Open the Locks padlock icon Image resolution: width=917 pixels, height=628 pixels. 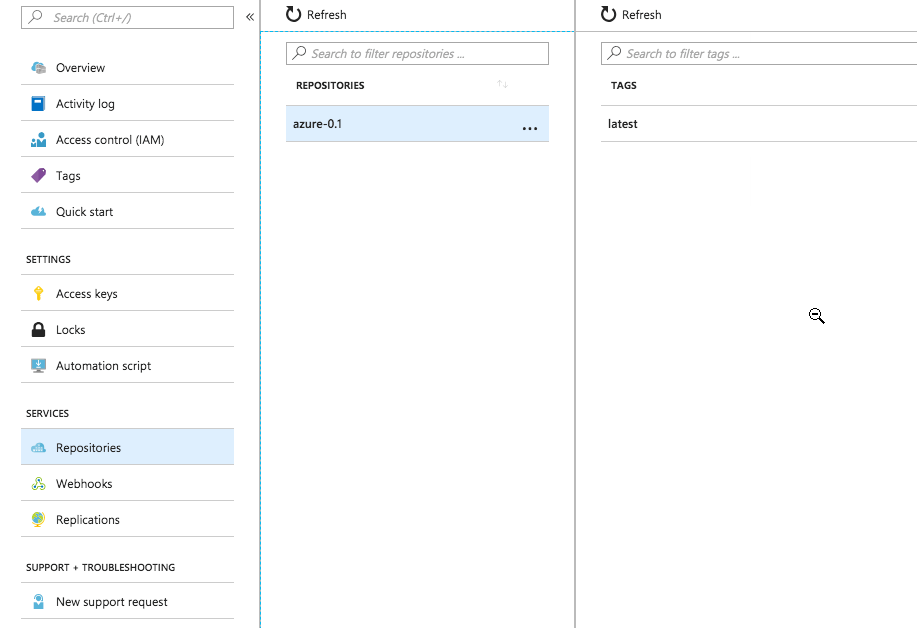(38, 330)
